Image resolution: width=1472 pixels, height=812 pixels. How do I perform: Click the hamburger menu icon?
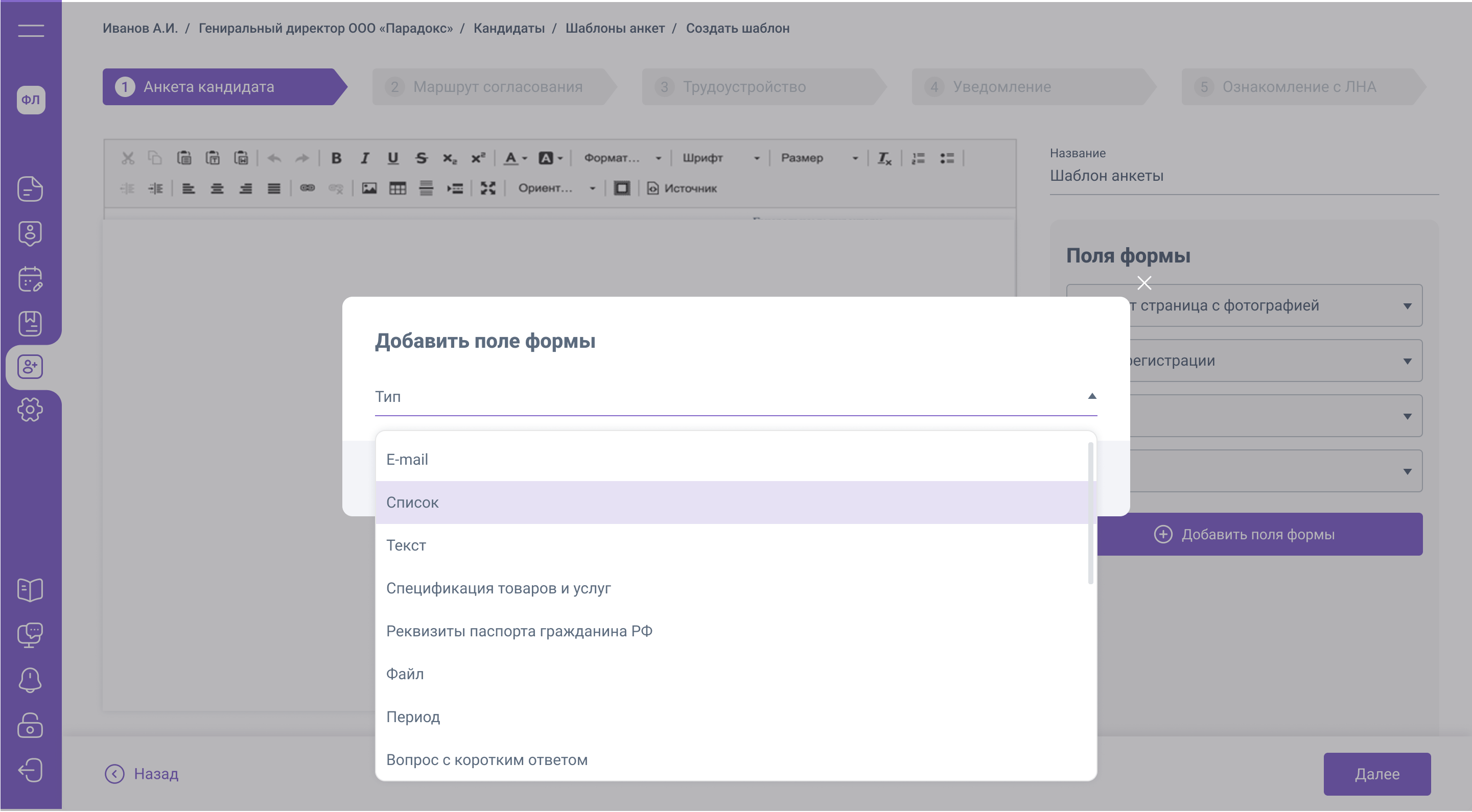pyautogui.click(x=31, y=31)
